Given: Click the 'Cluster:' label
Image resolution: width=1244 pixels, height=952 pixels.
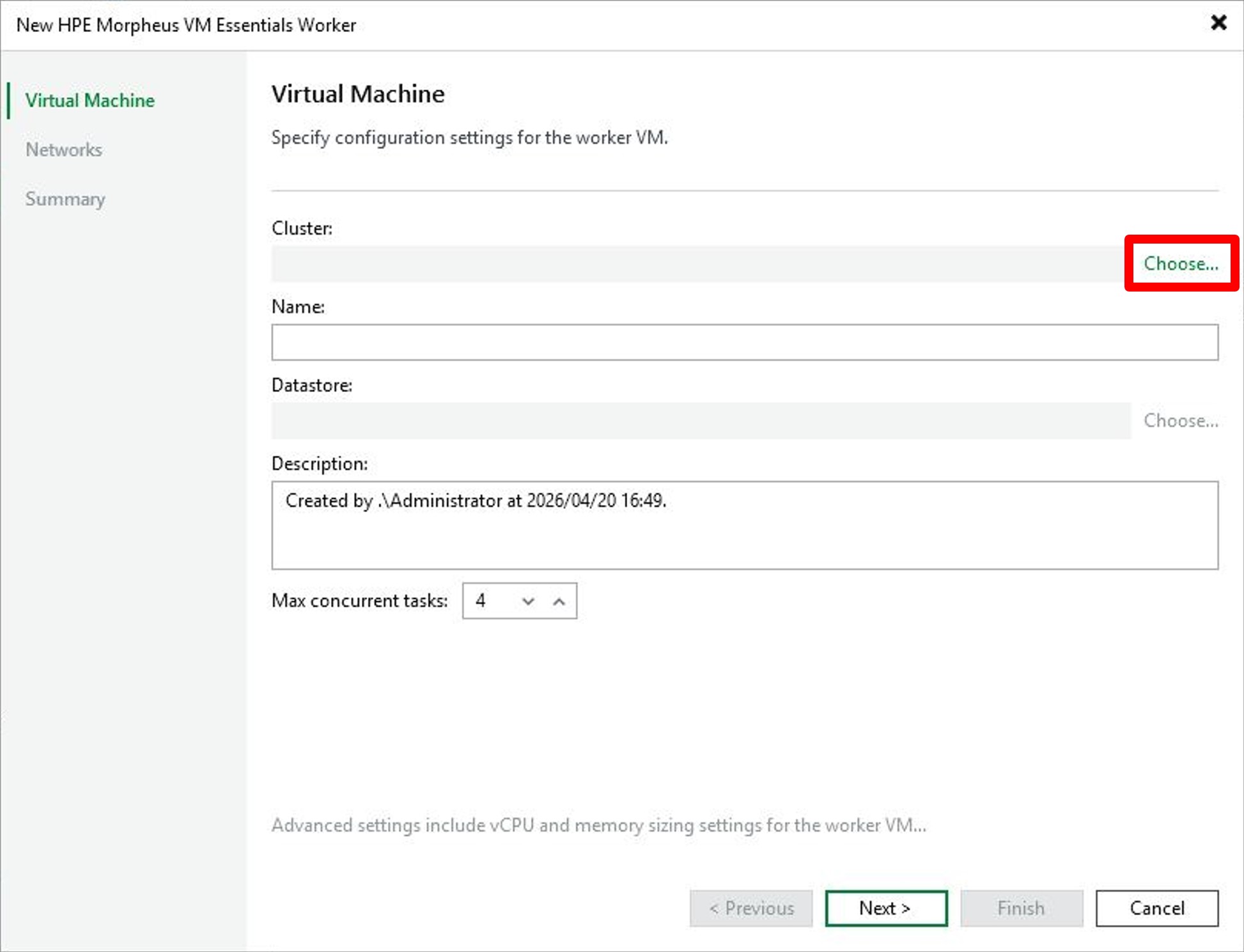Looking at the screenshot, I should (302, 228).
